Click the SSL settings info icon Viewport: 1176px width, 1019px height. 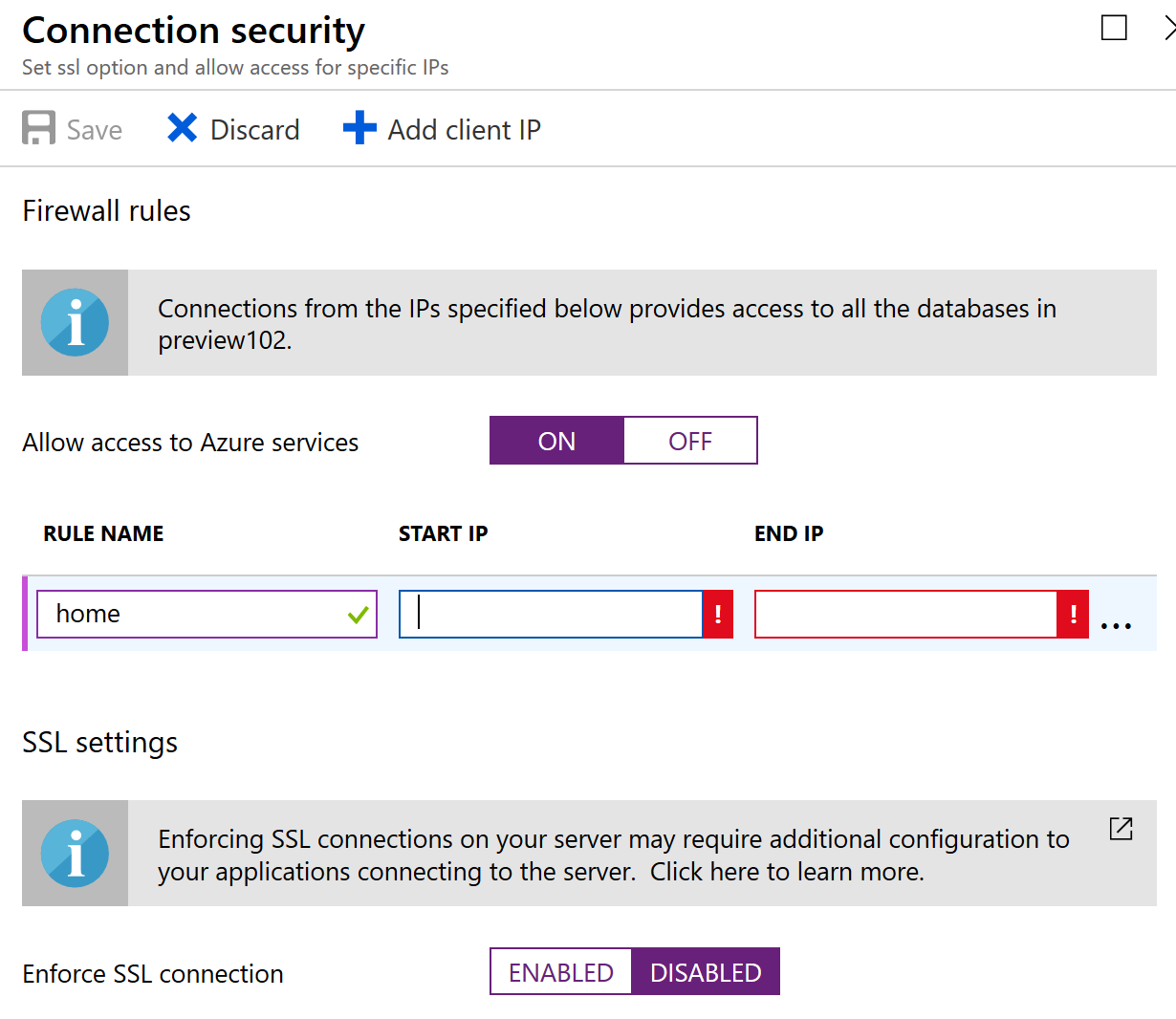click(75, 853)
